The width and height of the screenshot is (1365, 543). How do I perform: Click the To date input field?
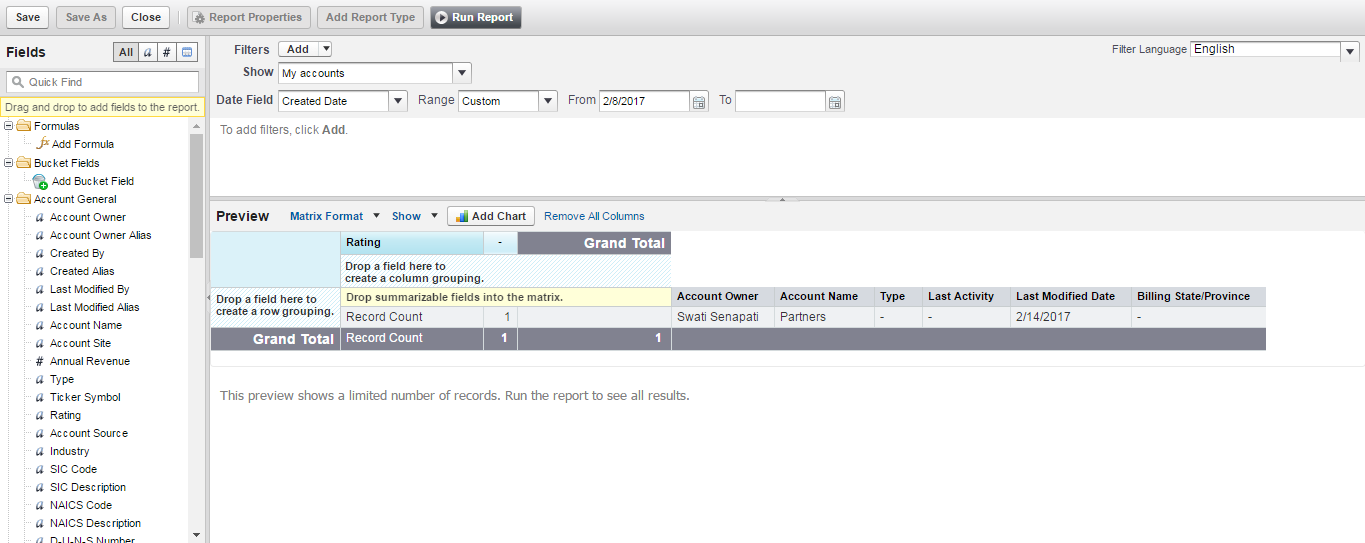click(x=781, y=101)
